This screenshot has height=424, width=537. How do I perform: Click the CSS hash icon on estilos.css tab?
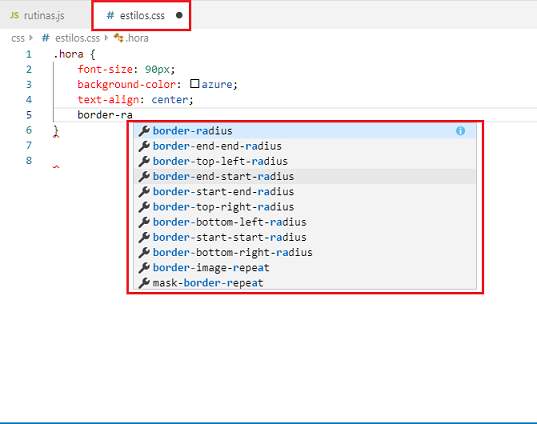tap(110, 15)
